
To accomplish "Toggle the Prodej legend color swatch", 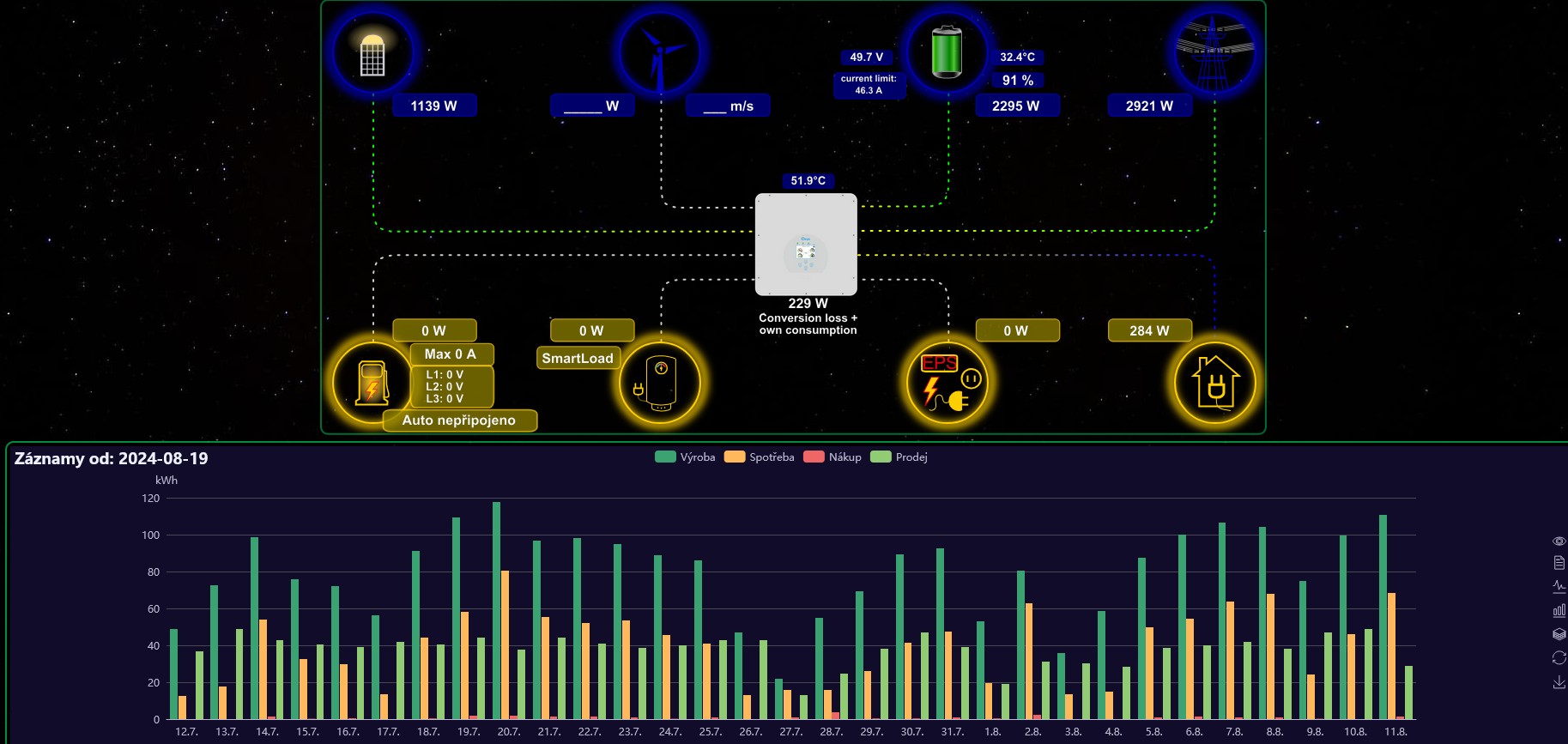I will [x=881, y=457].
